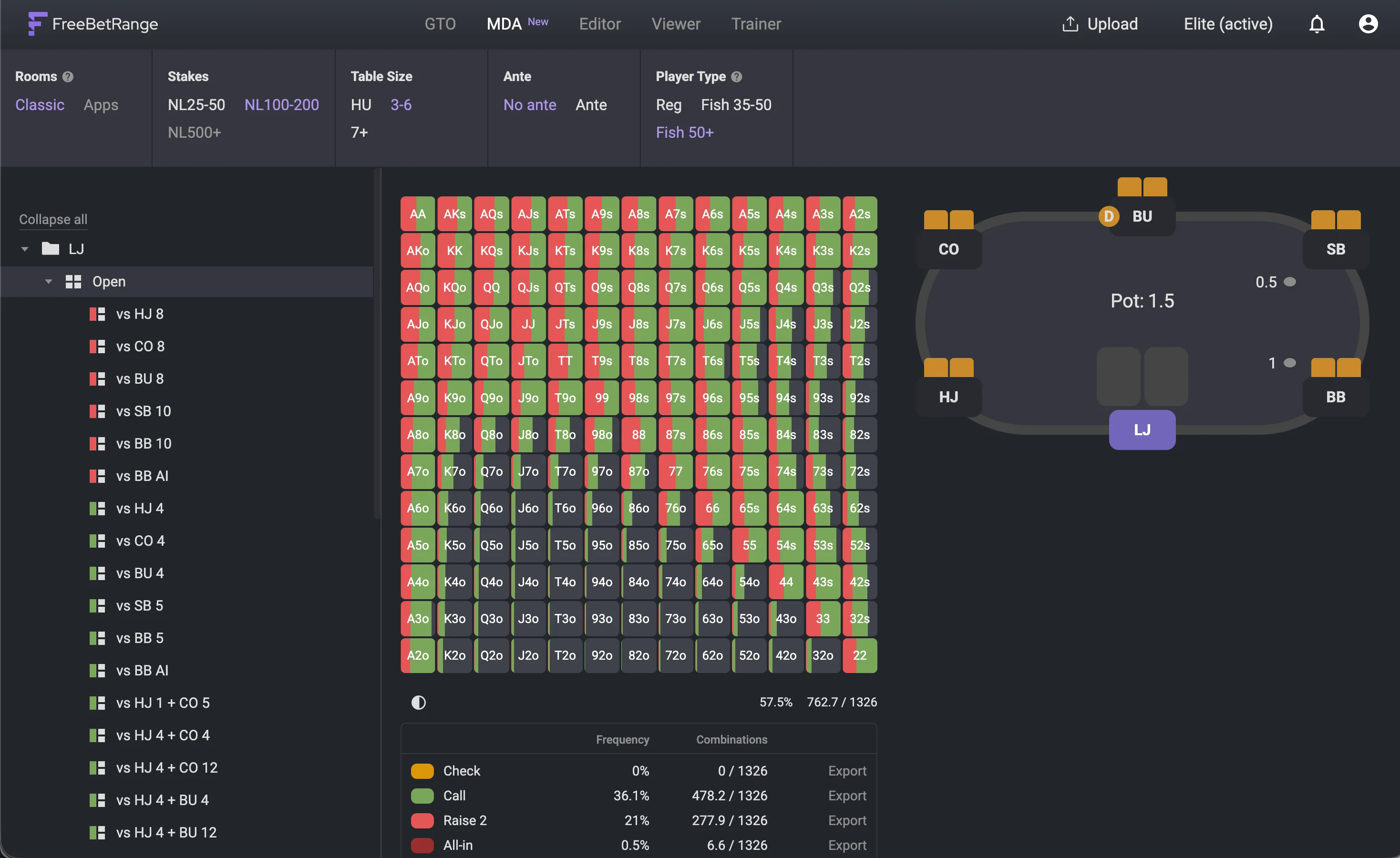1400x858 pixels.
Task: Toggle the half-circle contrast icon below grid
Action: point(418,703)
